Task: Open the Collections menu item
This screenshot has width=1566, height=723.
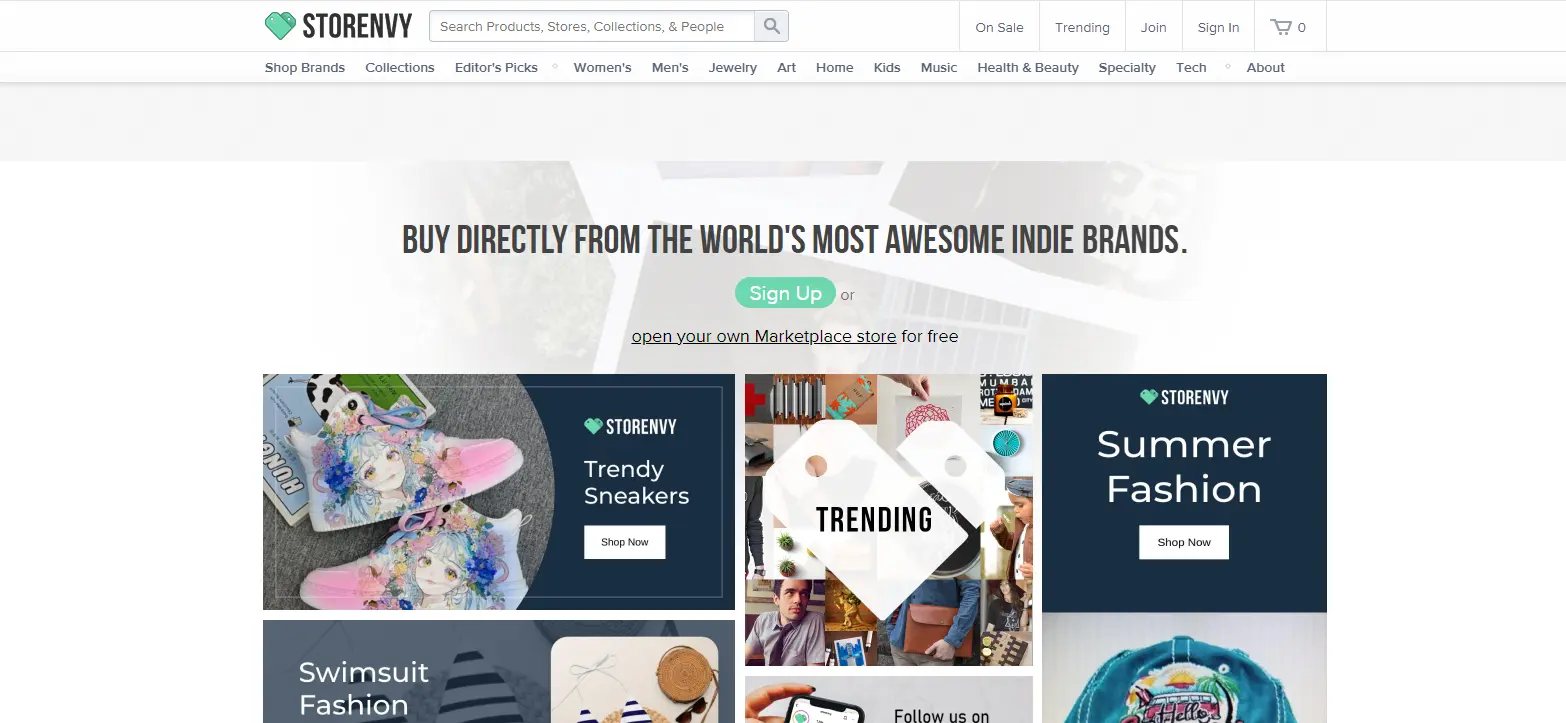Action: 400,67
